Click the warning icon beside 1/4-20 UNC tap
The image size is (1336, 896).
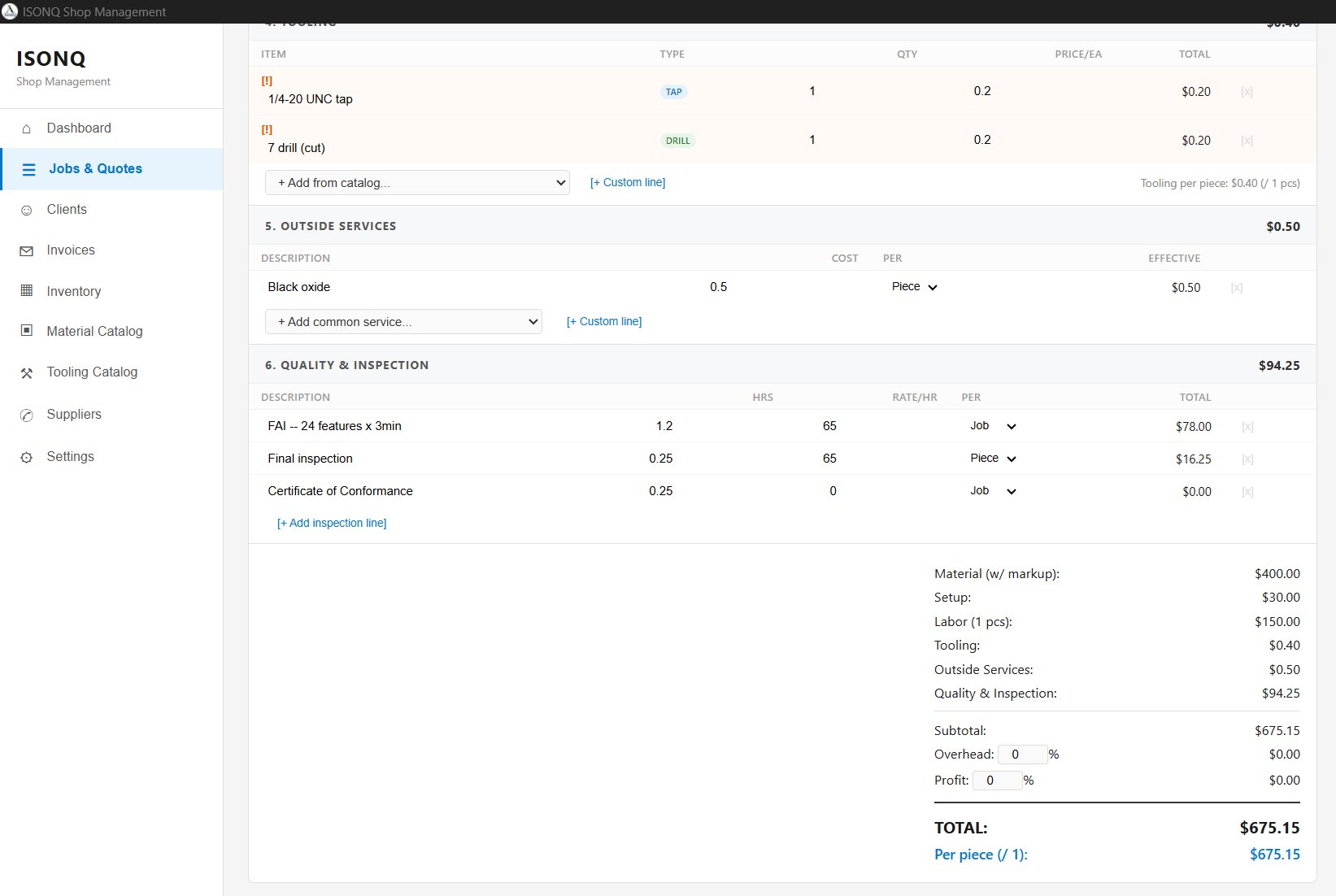tap(267, 80)
